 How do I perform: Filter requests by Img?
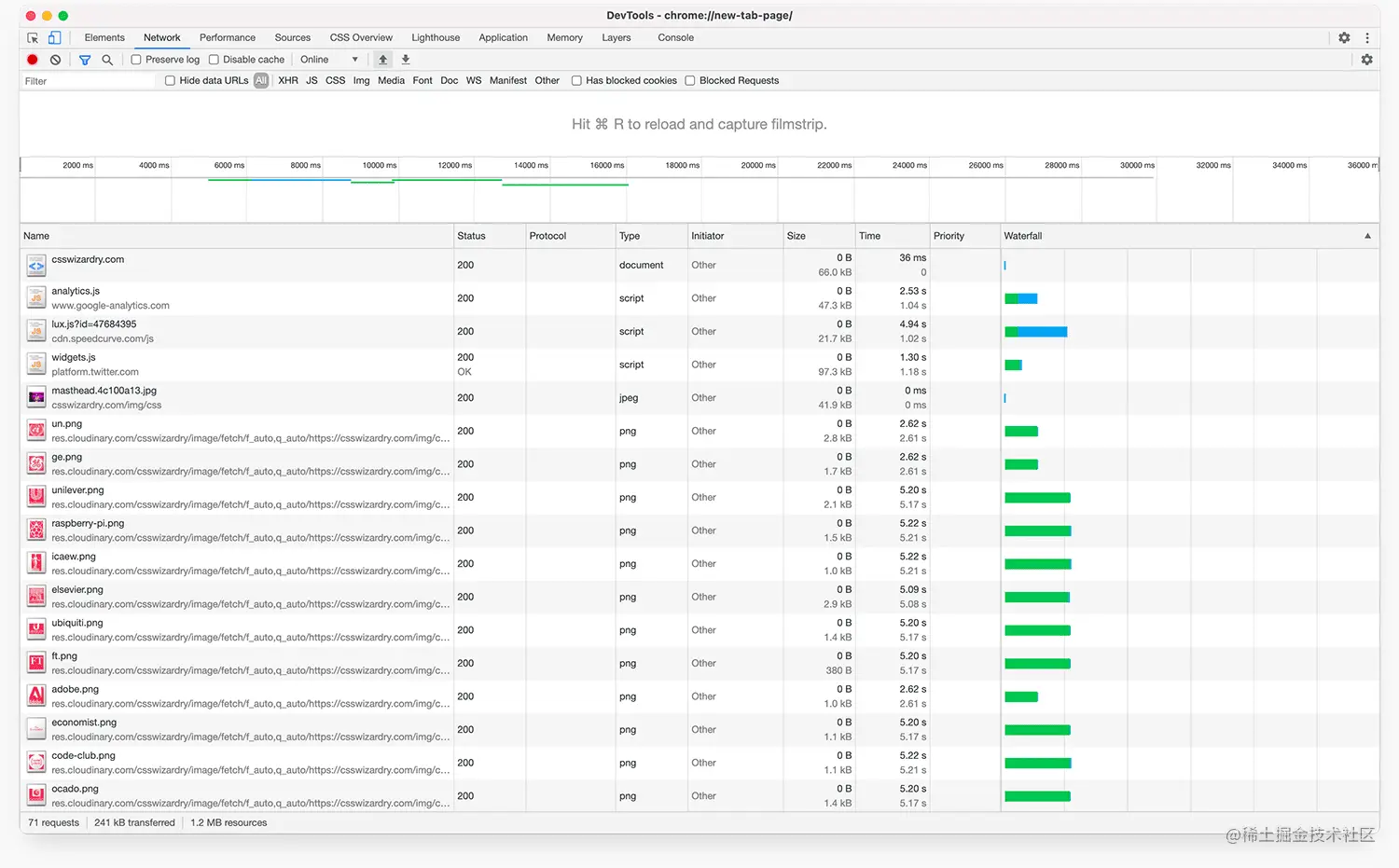[x=361, y=81]
